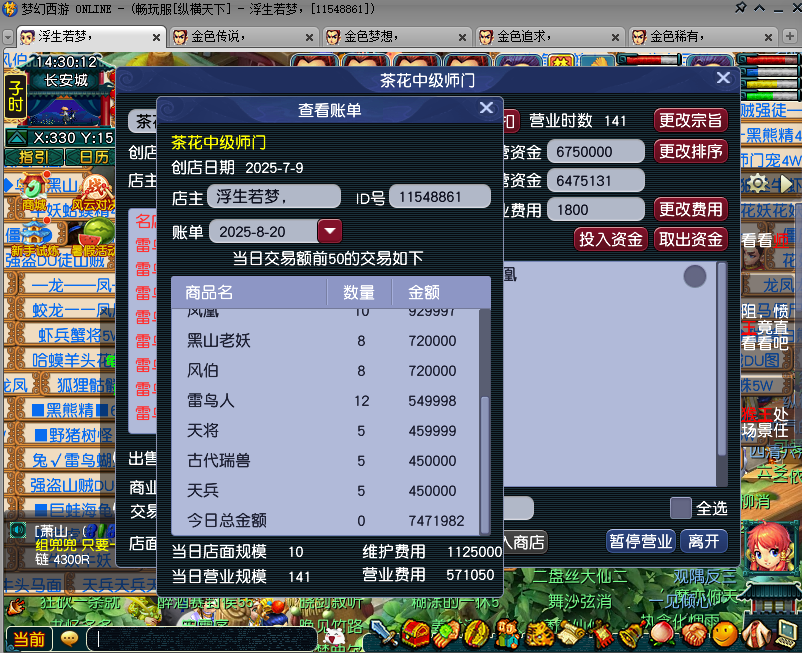
Task: Click the chat text input field
Action: point(202,639)
